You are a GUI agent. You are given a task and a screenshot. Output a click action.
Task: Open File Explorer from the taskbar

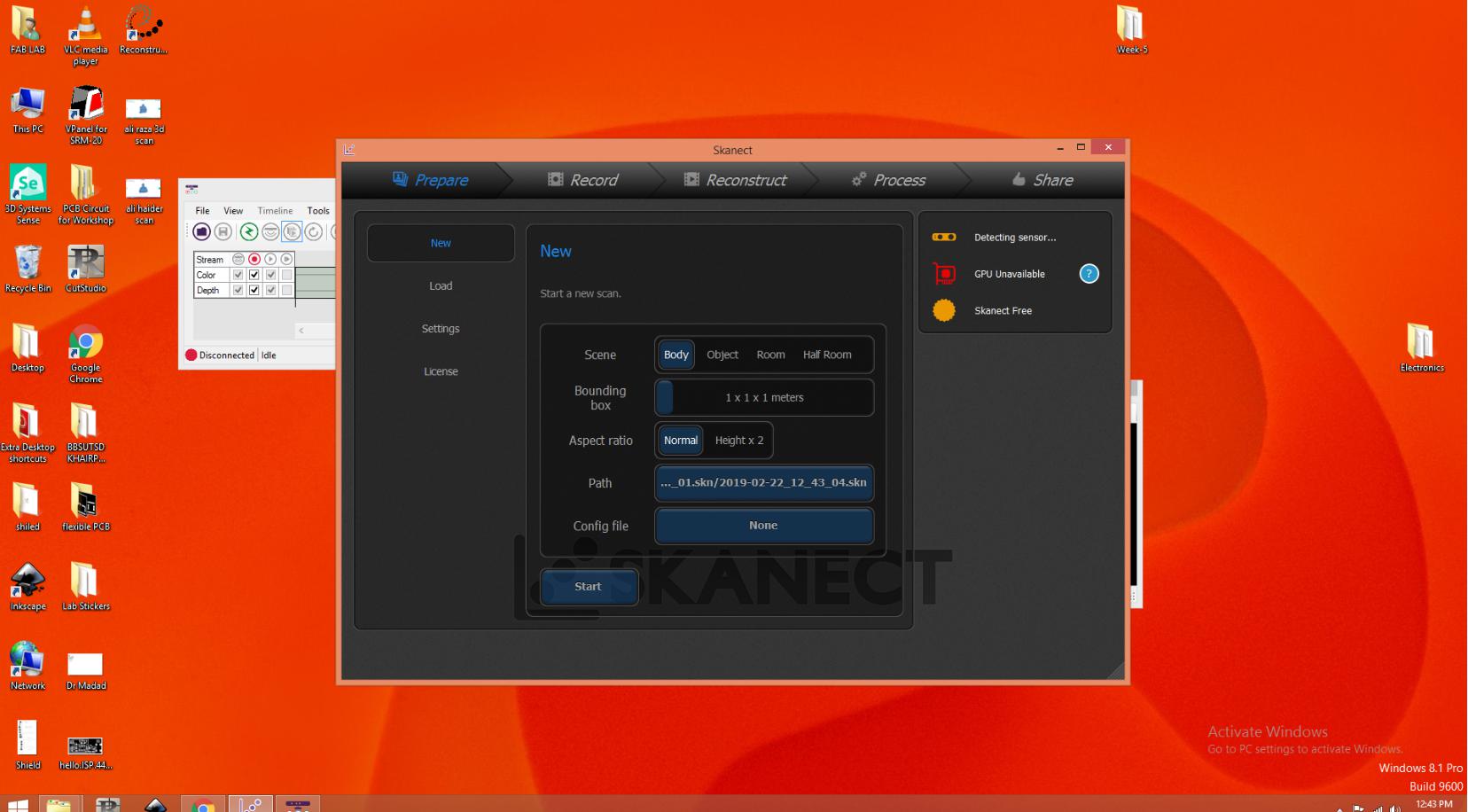(59, 804)
